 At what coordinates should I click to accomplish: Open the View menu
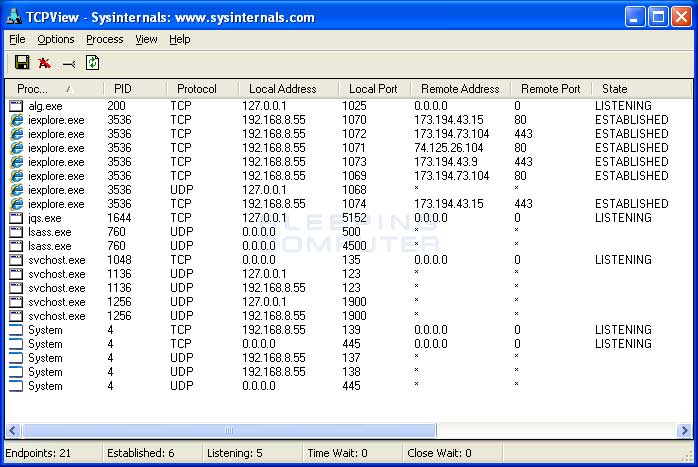point(146,40)
